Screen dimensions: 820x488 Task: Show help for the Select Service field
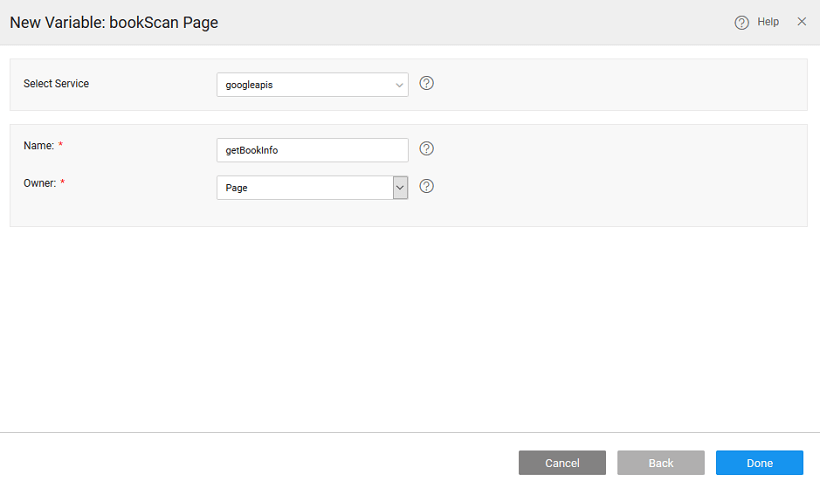pyautogui.click(x=426, y=84)
